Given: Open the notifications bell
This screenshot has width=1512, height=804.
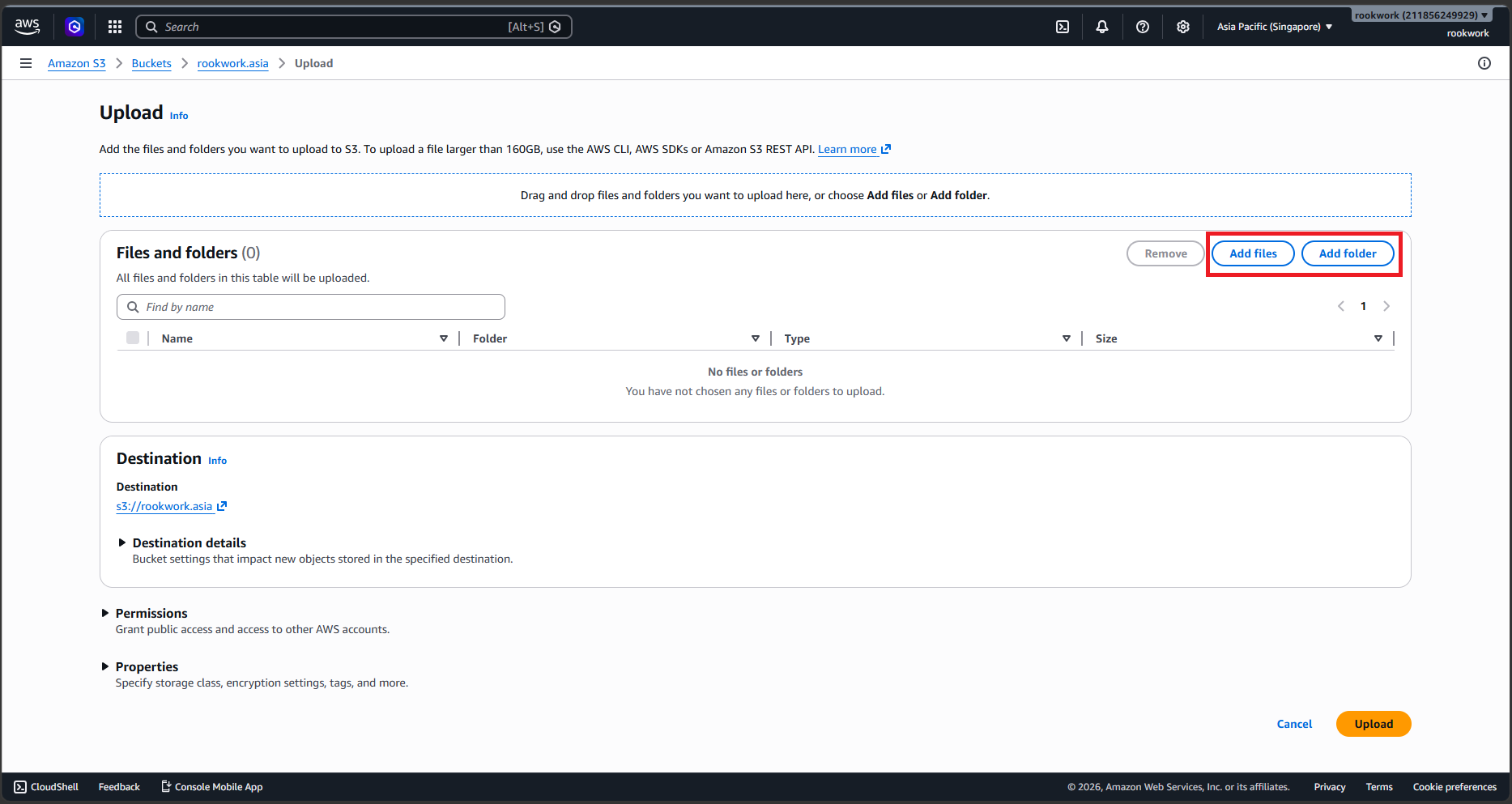Looking at the screenshot, I should (x=1102, y=27).
